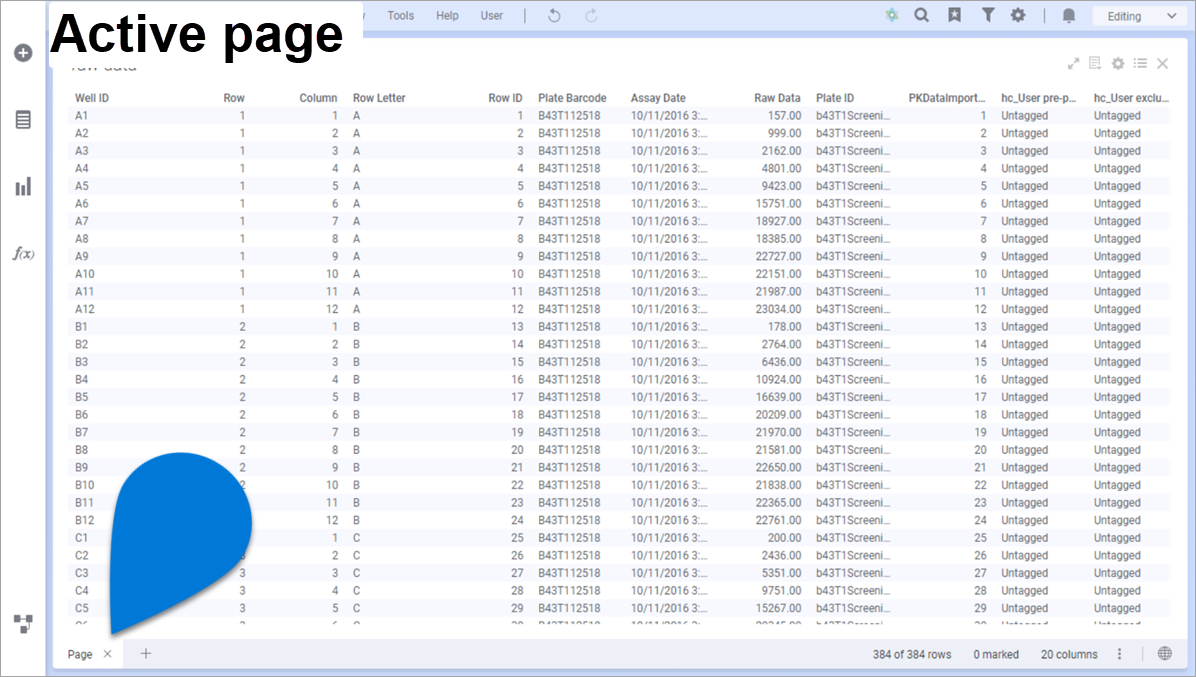Click the undo arrow in the toolbar
Image resolution: width=1196 pixels, height=677 pixels.
pyautogui.click(x=555, y=15)
